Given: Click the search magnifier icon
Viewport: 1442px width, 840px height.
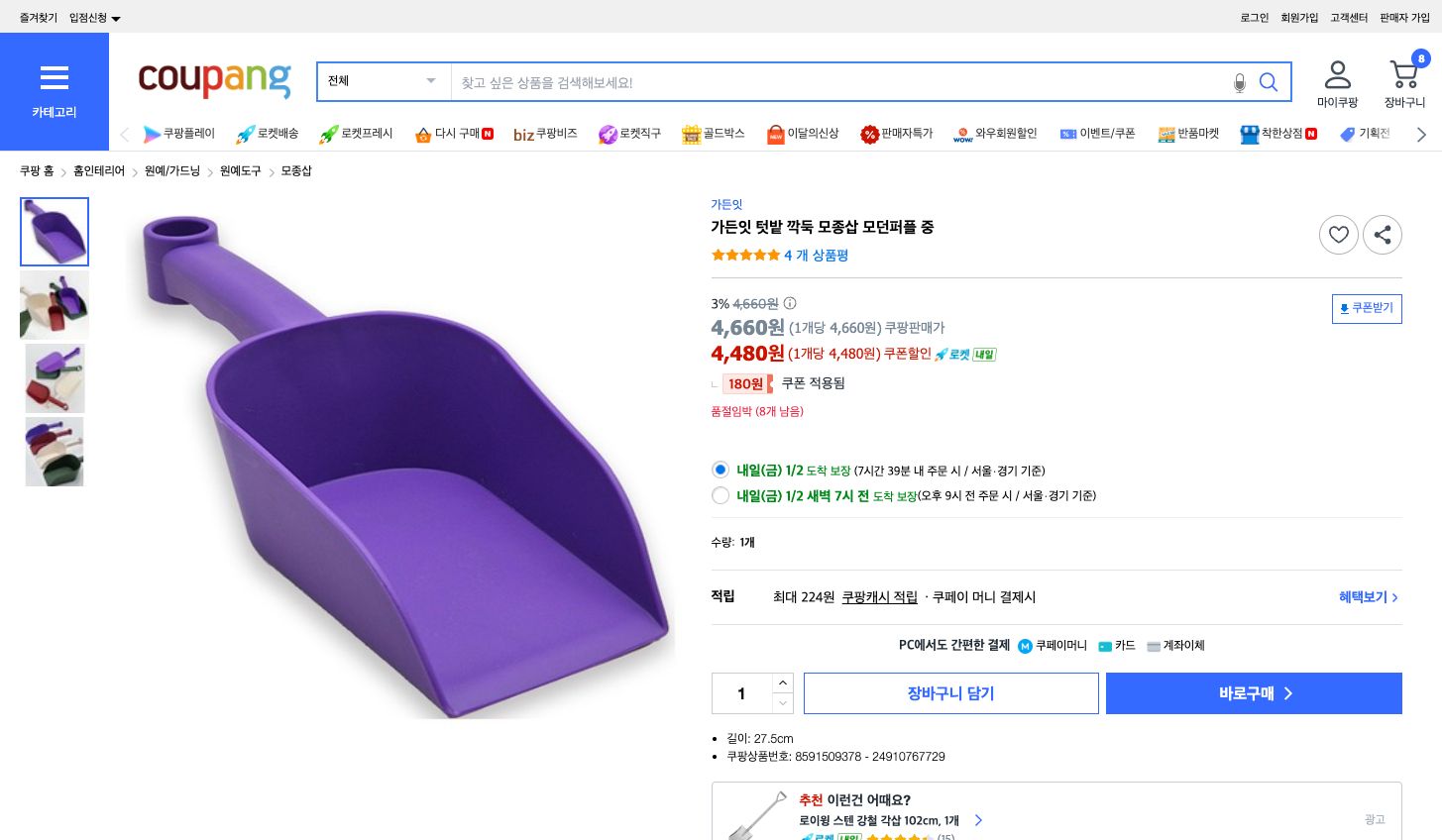Looking at the screenshot, I should [1269, 83].
